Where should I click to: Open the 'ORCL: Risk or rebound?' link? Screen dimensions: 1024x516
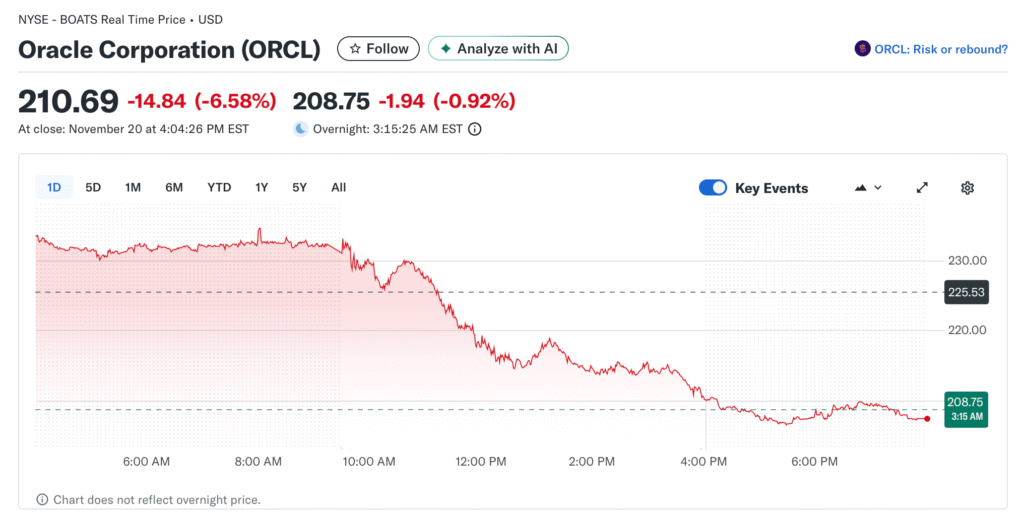coord(940,48)
